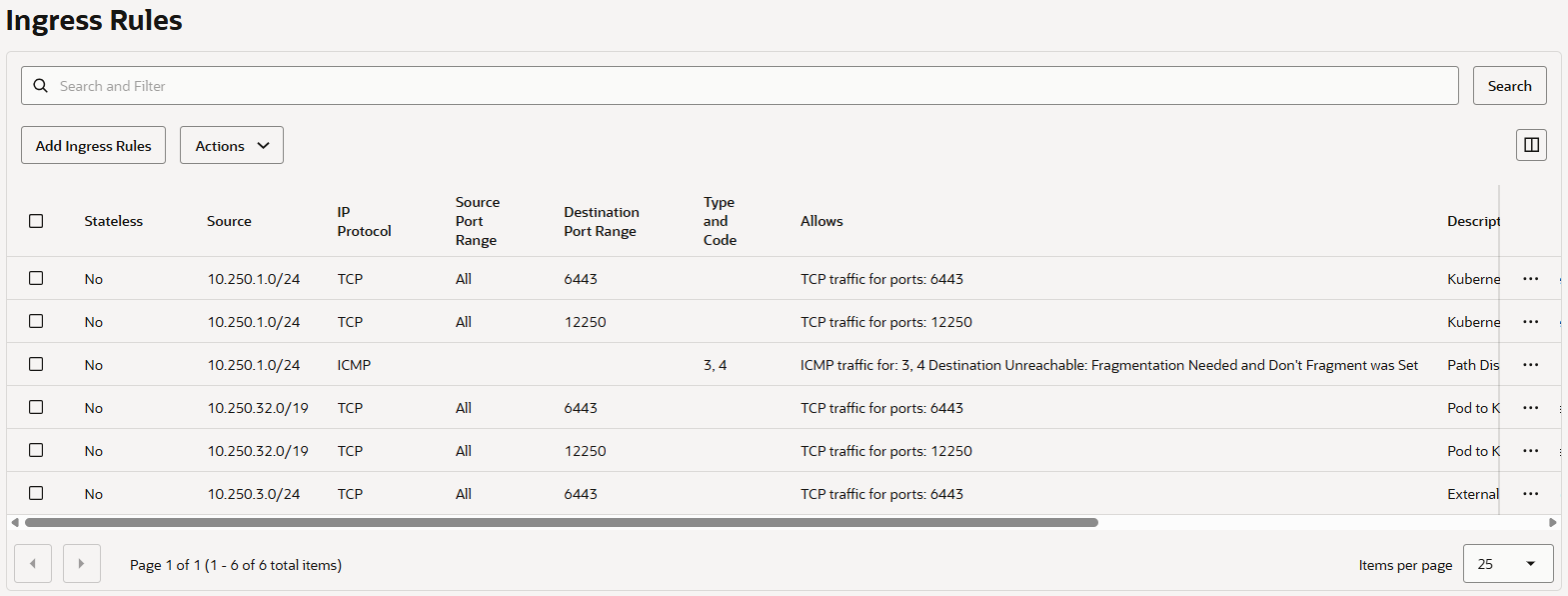Viewport: 1568px width, 596px height.
Task: Open the Items per page dropdown
Action: point(1507,564)
